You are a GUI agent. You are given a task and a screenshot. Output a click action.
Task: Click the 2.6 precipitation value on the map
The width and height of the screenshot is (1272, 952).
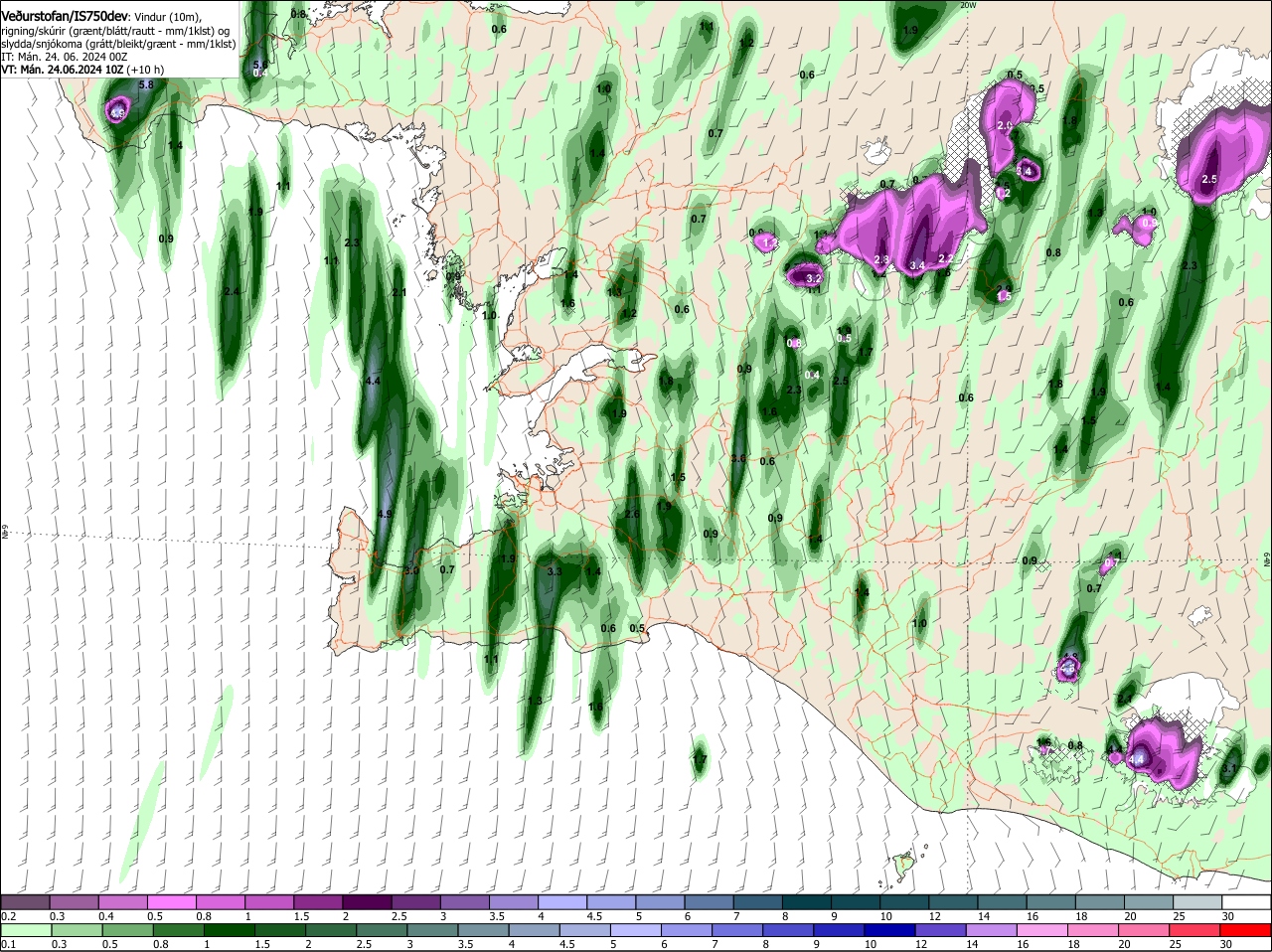[x=632, y=514]
